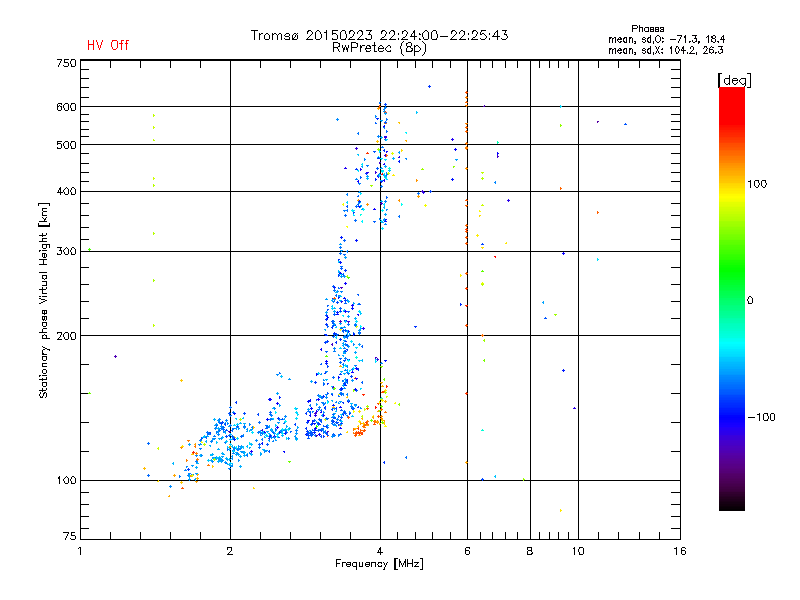Screen dimensions: 800x600
Task: Select the O-mode mean -71.3 statistics line
Action: pos(665,39)
